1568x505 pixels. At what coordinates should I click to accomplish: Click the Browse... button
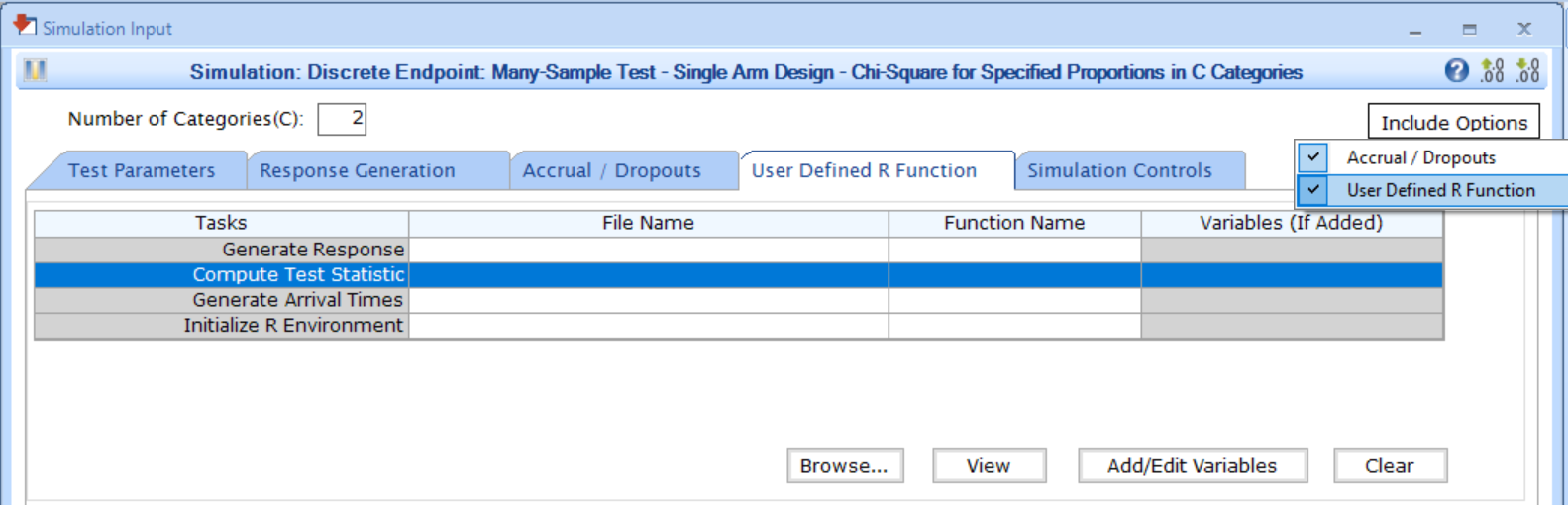click(x=844, y=466)
